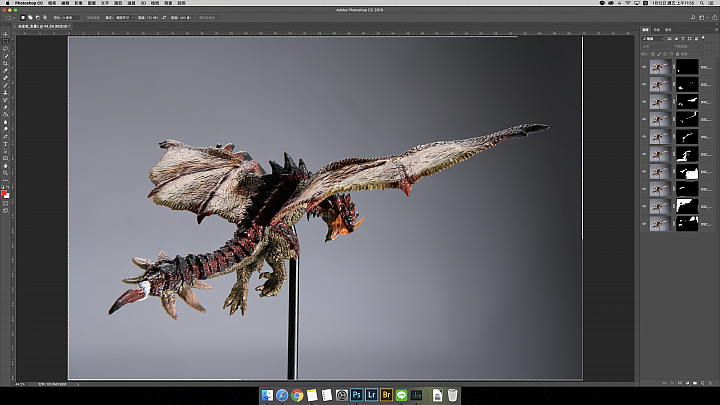The image size is (720, 405).
Task: Open the Photoshop CC application menu
Action: (x=28, y=3)
